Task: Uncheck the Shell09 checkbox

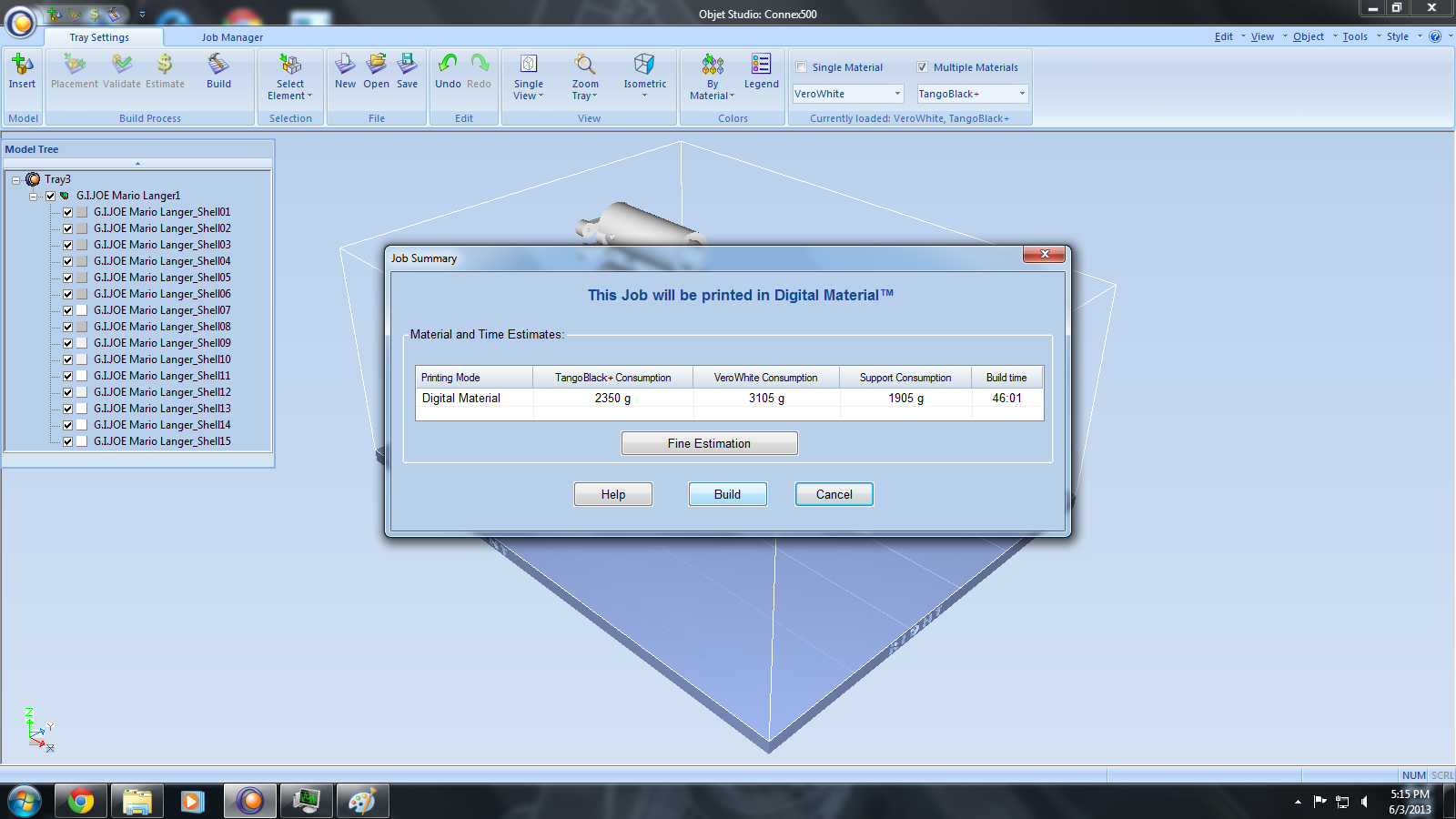Action: (67, 343)
